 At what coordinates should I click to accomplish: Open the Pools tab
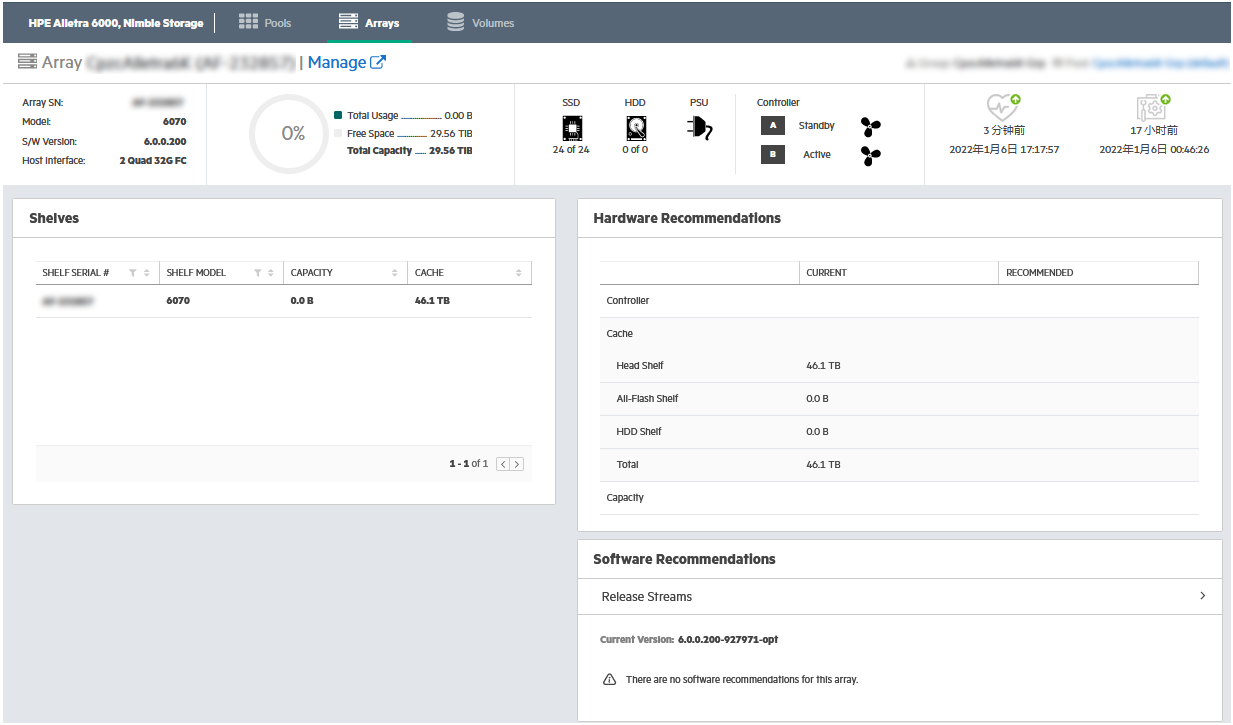click(x=265, y=22)
